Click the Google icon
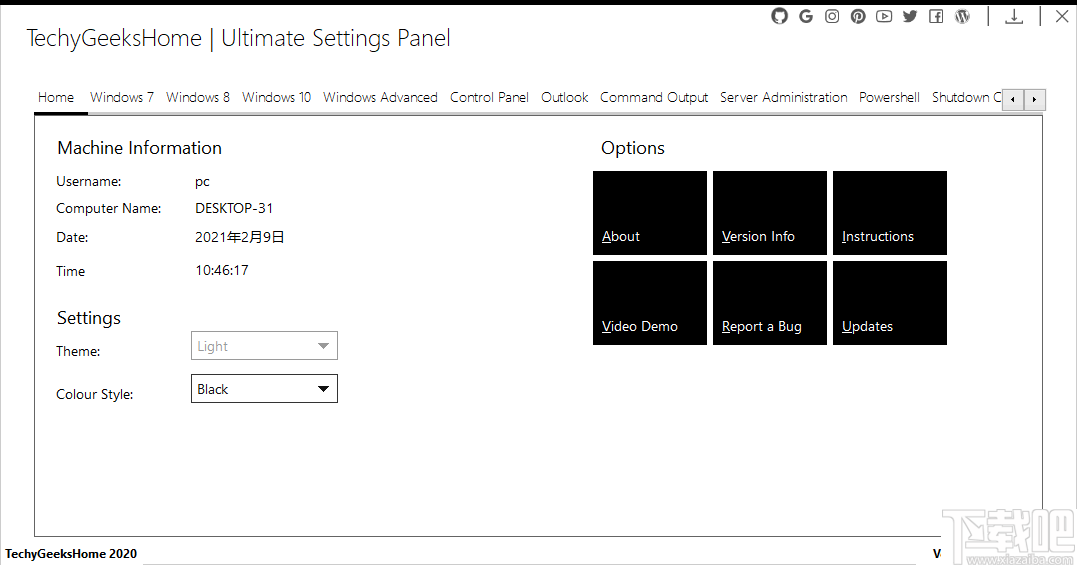 tap(806, 16)
